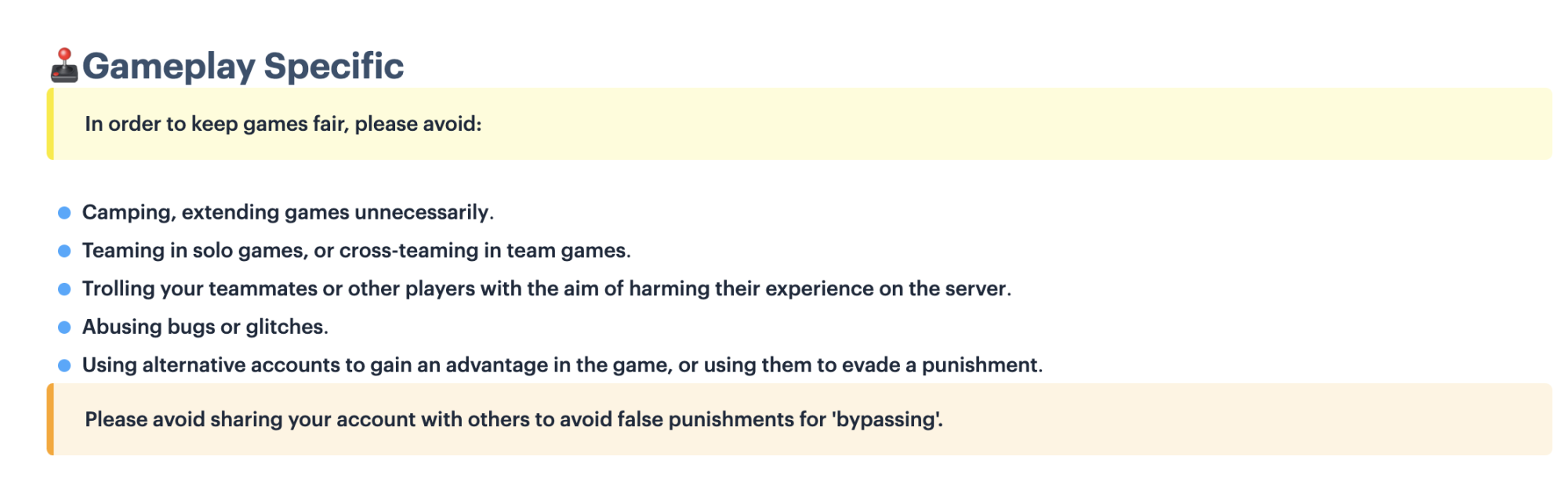The height and width of the screenshot is (478, 1568).
Task: Click the joystick emoji icon beside heading
Action: pyautogui.click(x=64, y=66)
